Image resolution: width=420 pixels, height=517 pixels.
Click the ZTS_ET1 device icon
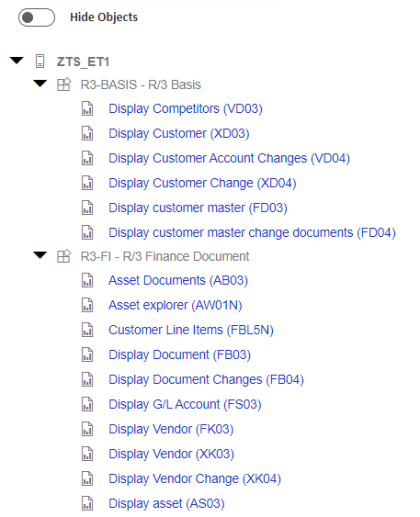40,61
